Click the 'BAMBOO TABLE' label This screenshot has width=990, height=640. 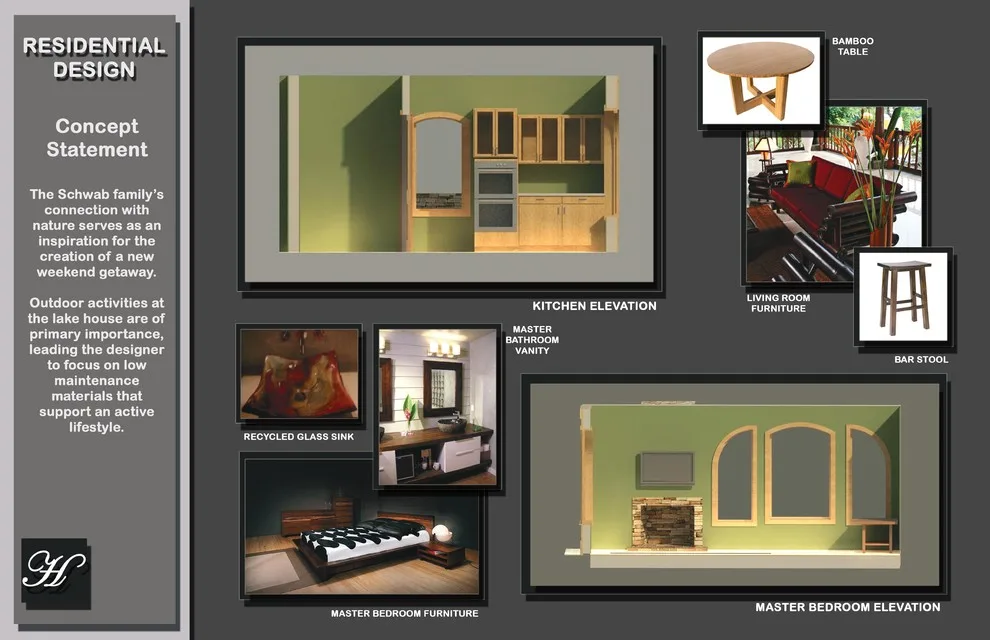coord(852,46)
